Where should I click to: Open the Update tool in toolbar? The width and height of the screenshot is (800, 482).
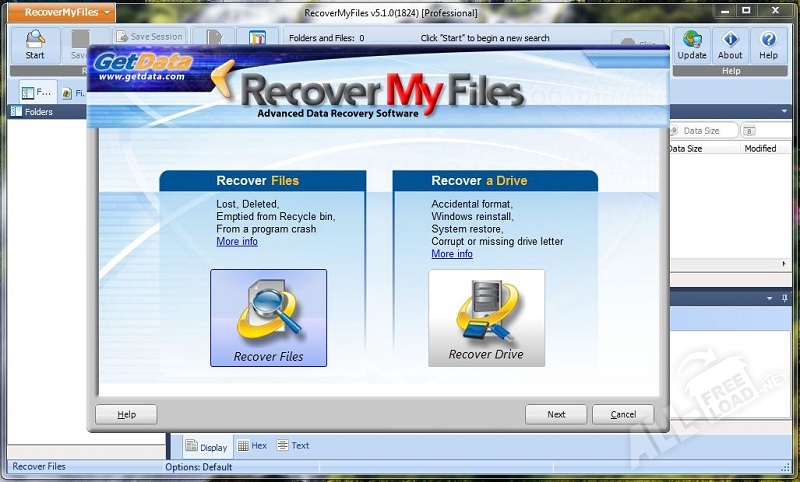(x=691, y=44)
